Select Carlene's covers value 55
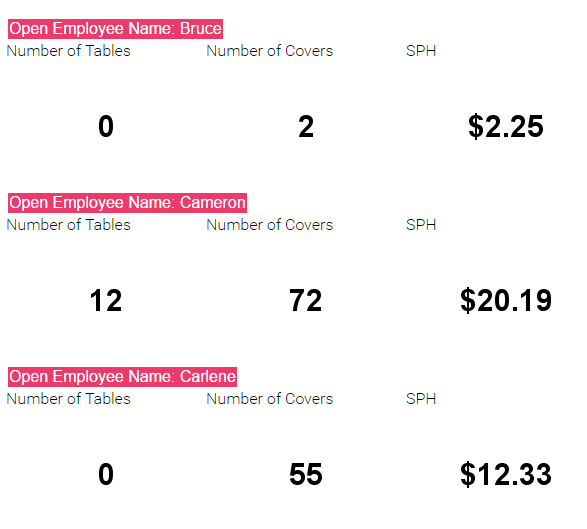Image resolution: width=587 pixels, height=529 pixels. (x=306, y=474)
